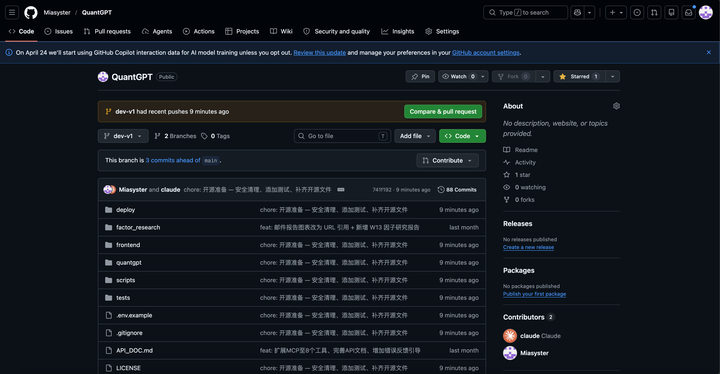Open Activity link in About sidebar

tap(519, 162)
